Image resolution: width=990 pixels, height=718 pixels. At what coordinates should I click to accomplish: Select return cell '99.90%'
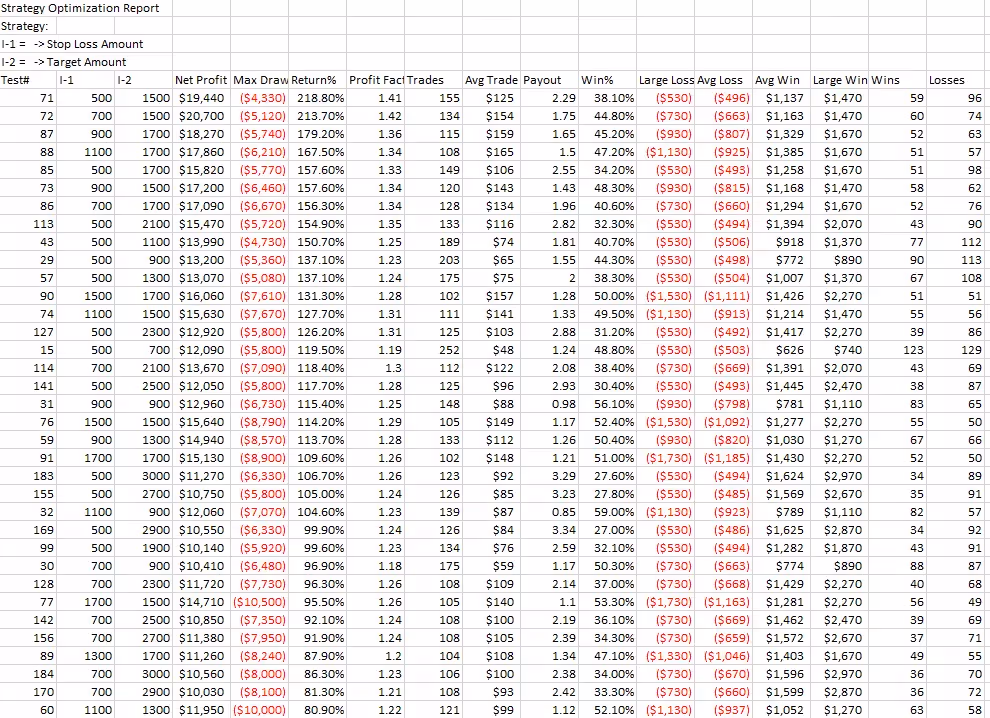318,530
